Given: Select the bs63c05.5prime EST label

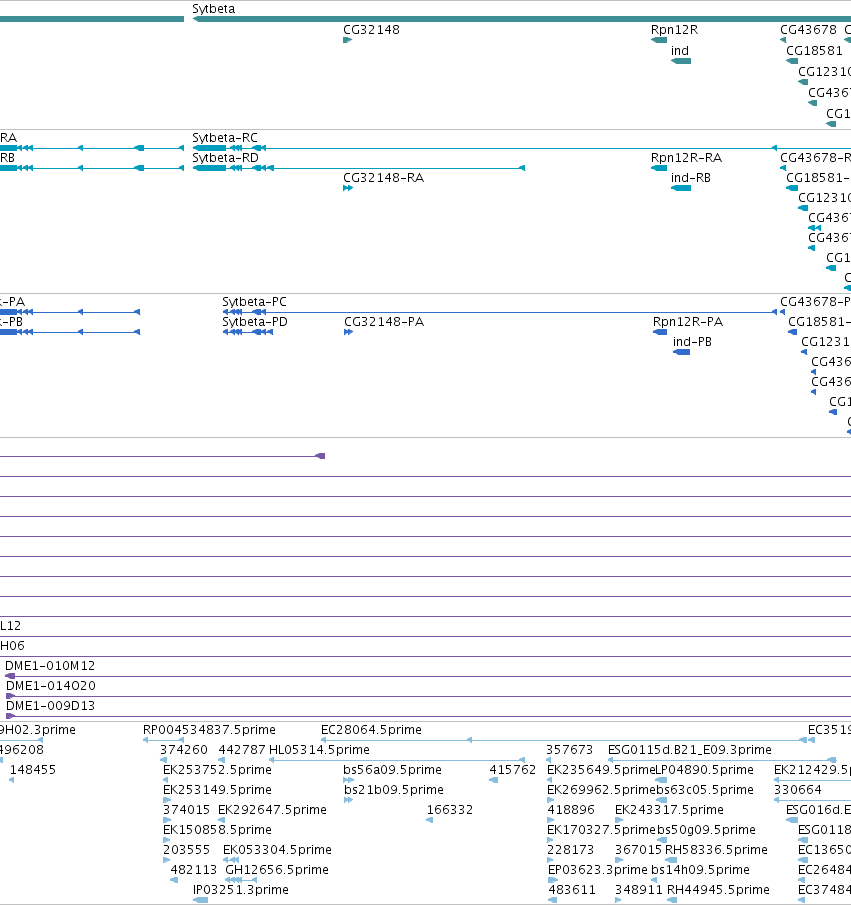Looking at the screenshot, I should click(705, 790).
